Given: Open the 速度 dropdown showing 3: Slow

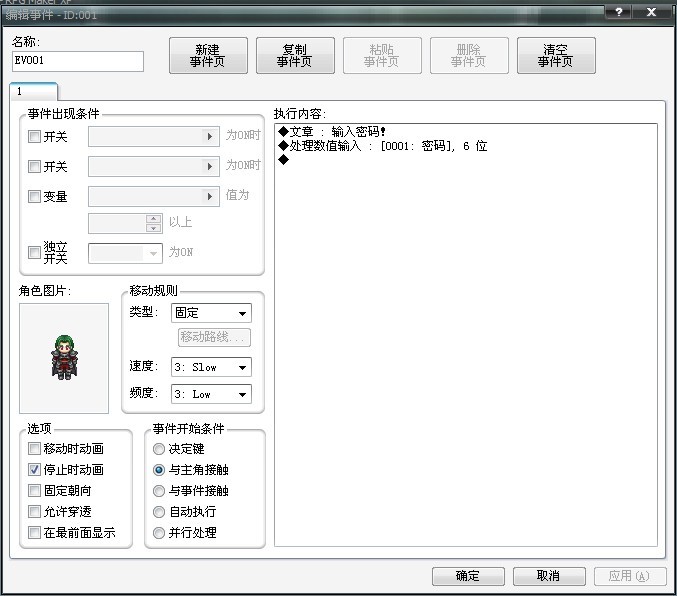Looking at the screenshot, I should pyautogui.click(x=211, y=368).
